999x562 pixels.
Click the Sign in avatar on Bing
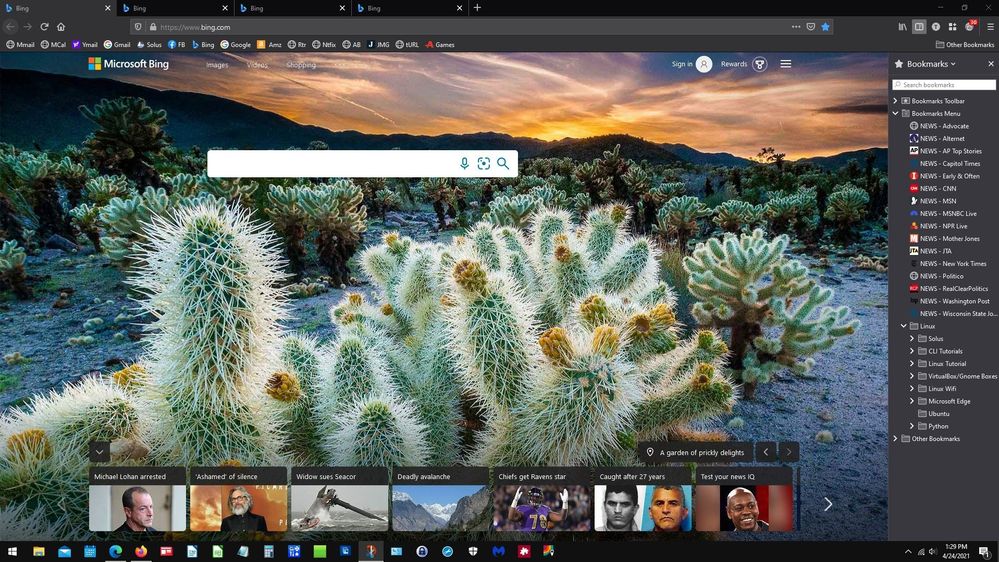coord(704,64)
